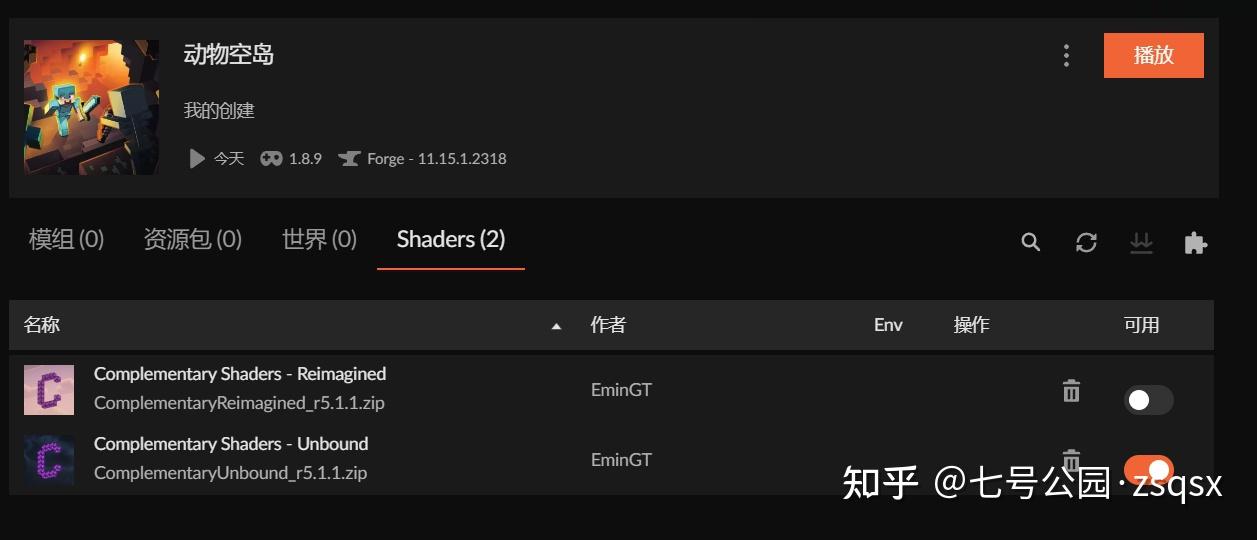Click the orange 播放 play button
This screenshot has width=1257, height=540.
pyautogui.click(x=1154, y=55)
